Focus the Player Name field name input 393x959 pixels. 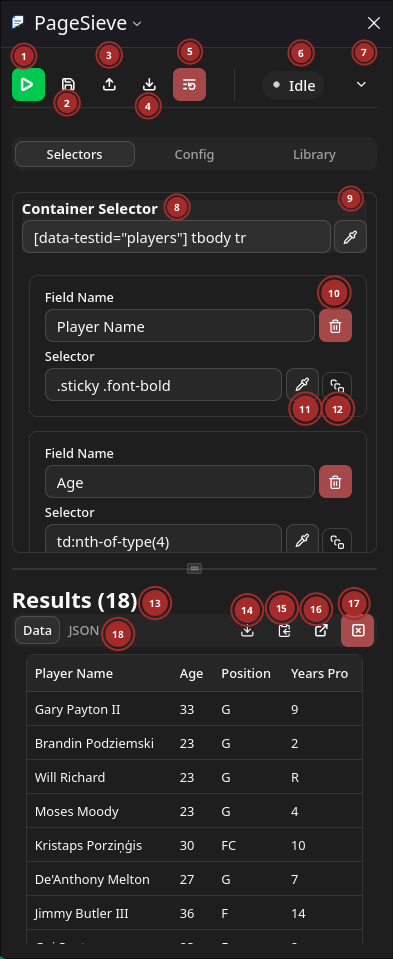tap(180, 325)
